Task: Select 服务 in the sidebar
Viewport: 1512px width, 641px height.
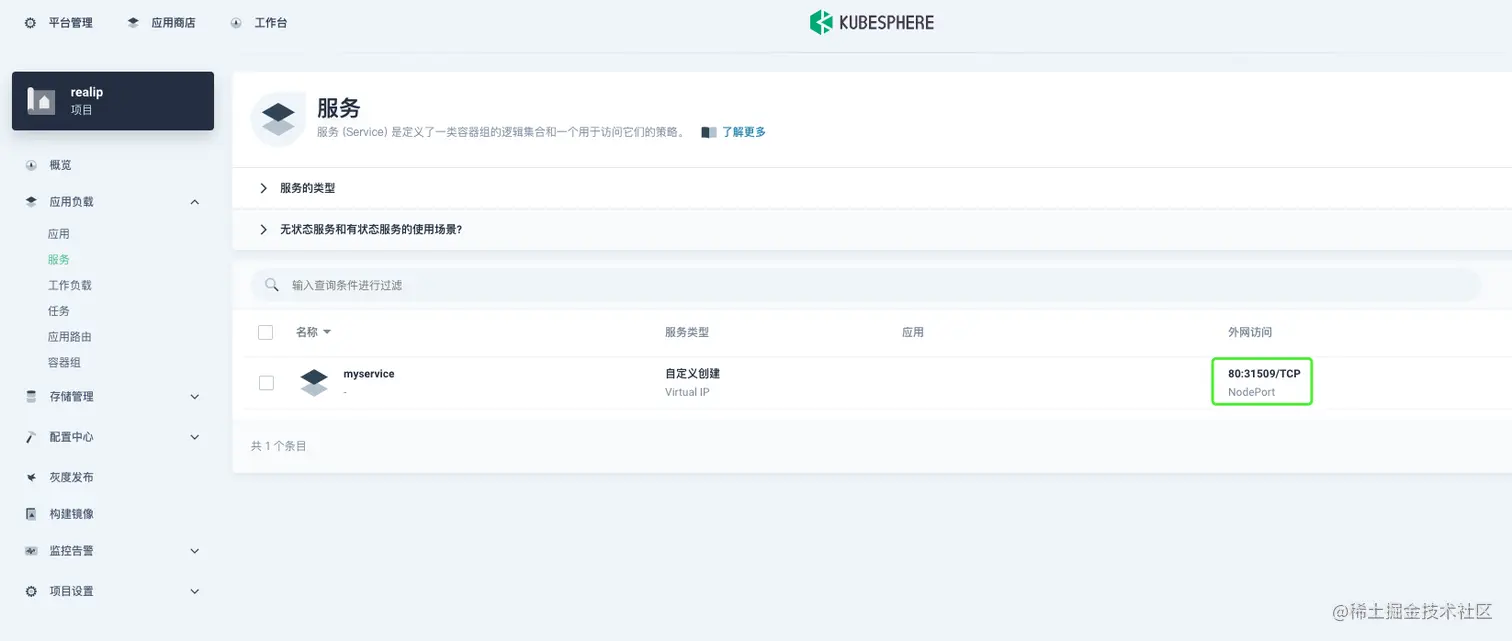Action: click(x=59, y=260)
